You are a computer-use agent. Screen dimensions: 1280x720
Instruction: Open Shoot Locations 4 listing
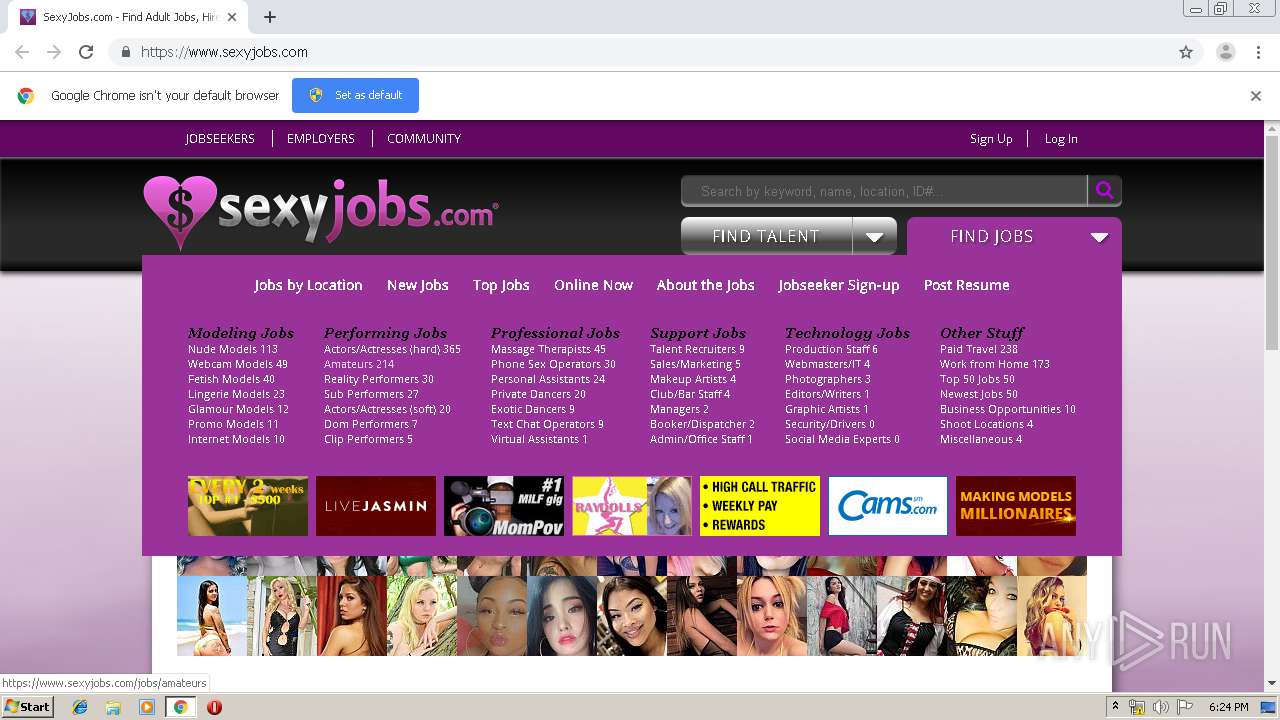(986, 424)
